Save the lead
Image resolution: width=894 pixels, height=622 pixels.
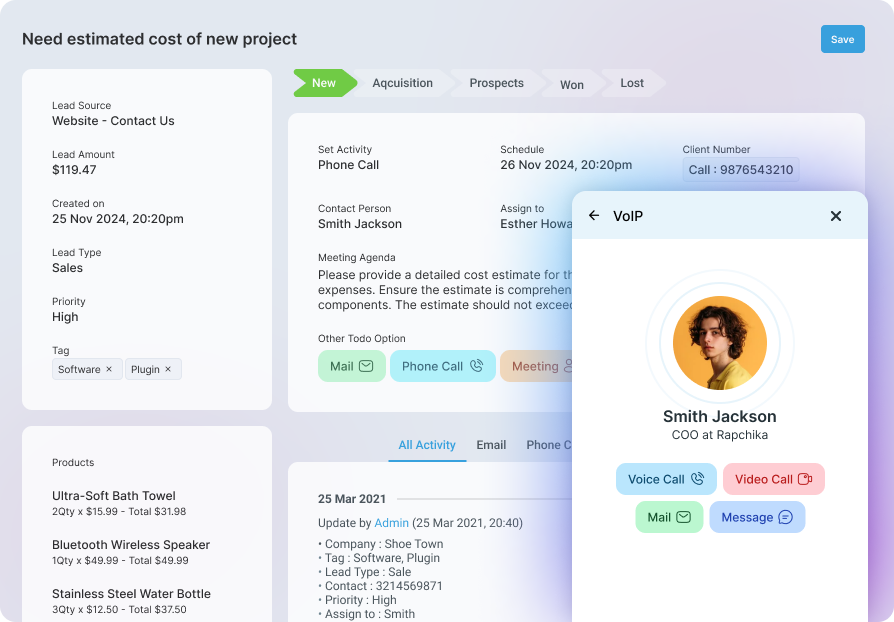[842, 39]
